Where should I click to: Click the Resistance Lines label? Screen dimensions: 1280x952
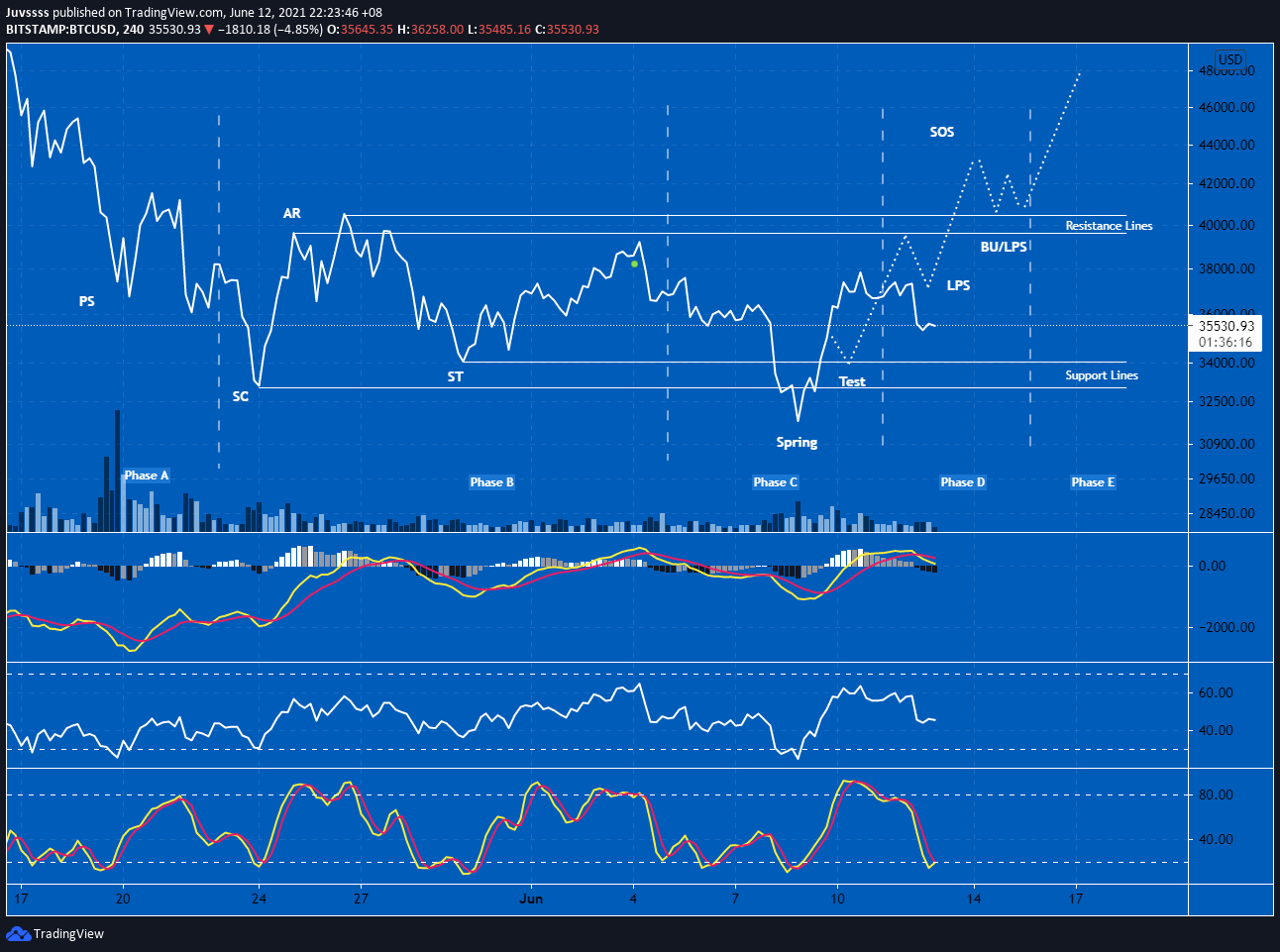coord(1109,226)
